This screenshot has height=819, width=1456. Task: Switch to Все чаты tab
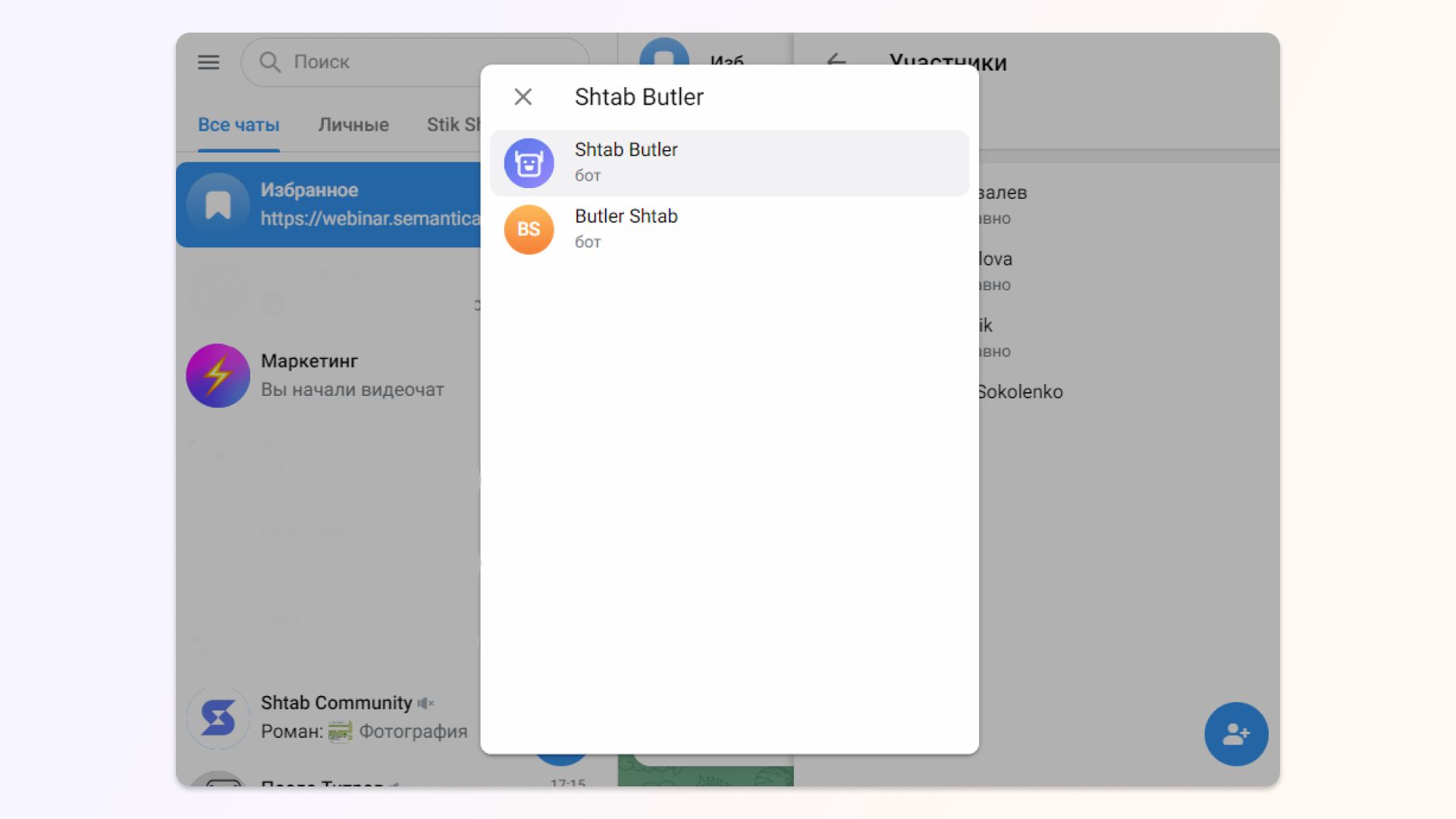click(x=238, y=124)
